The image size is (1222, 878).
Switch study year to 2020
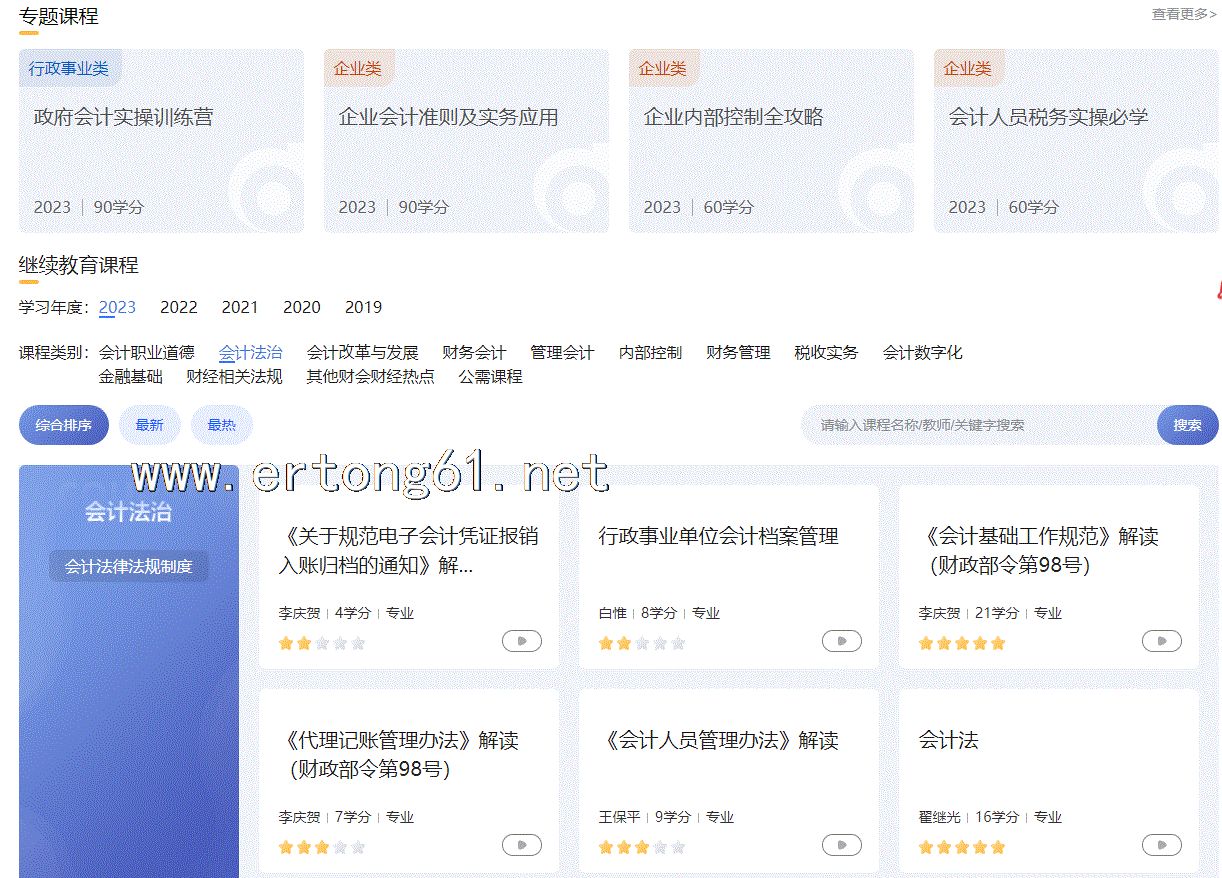302,307
